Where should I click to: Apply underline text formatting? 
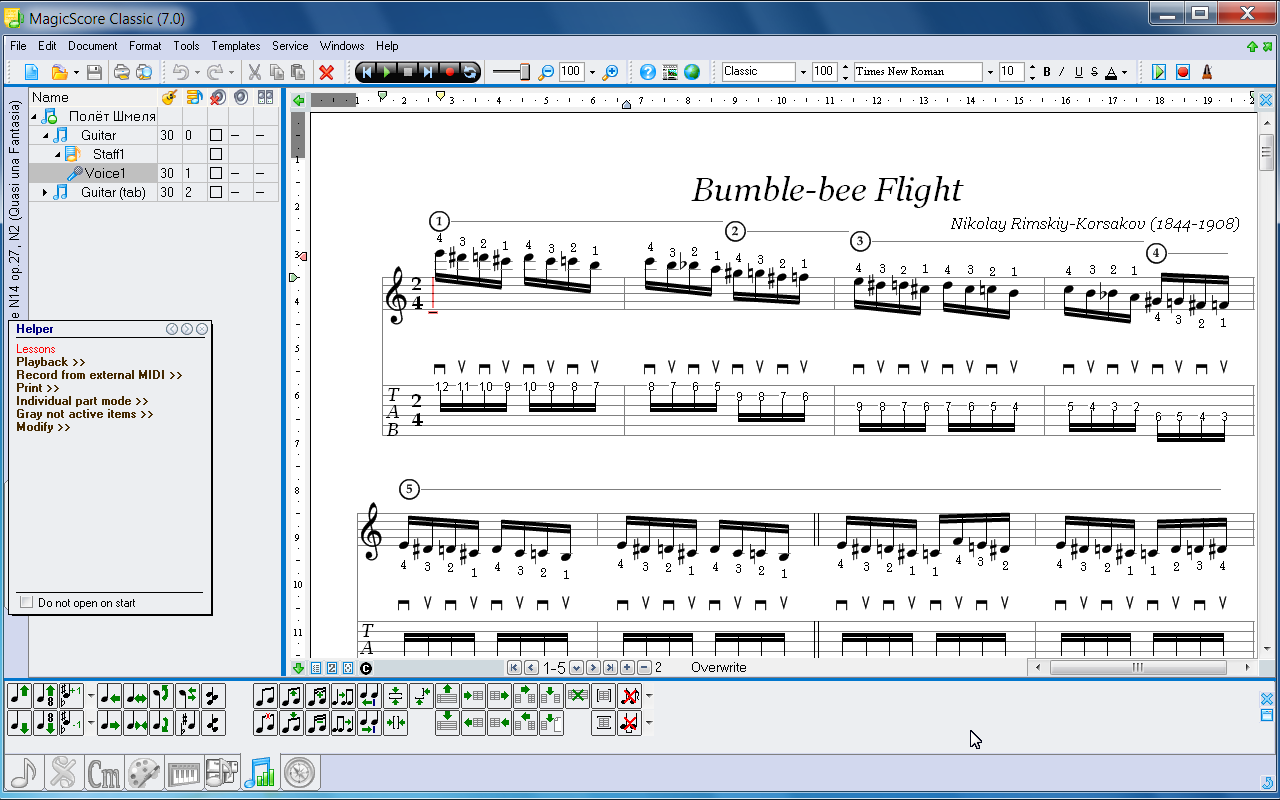[x=1078, y=72]
